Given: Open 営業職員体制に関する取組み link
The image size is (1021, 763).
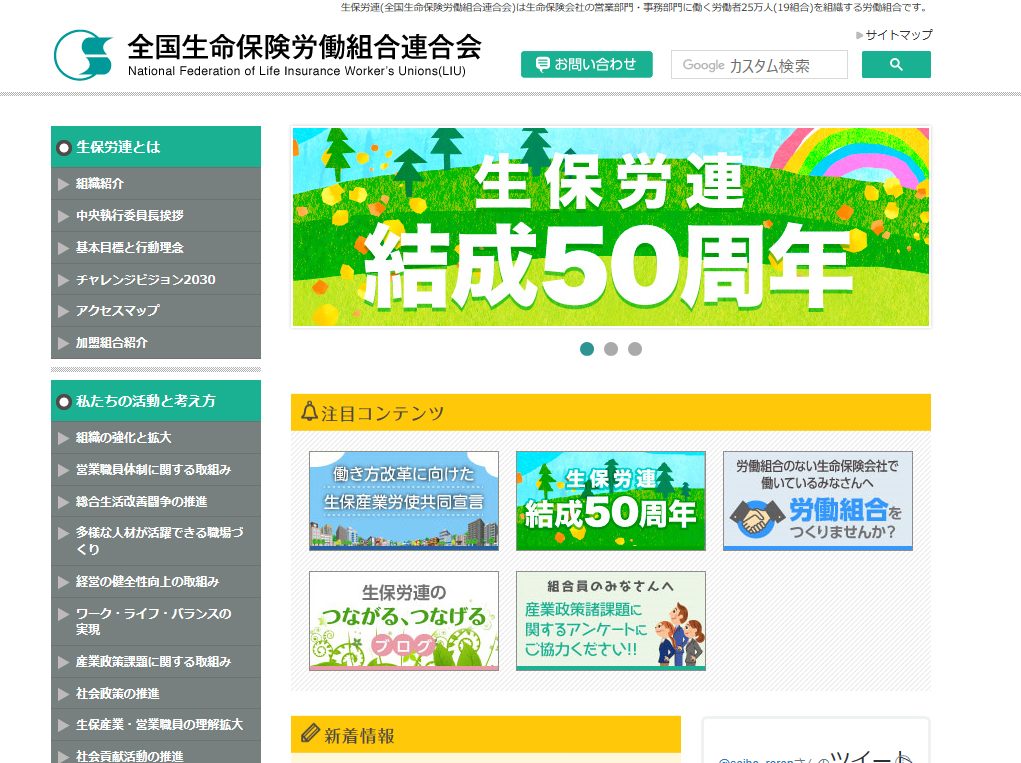Looking at the screenshot, I should 156,469.
